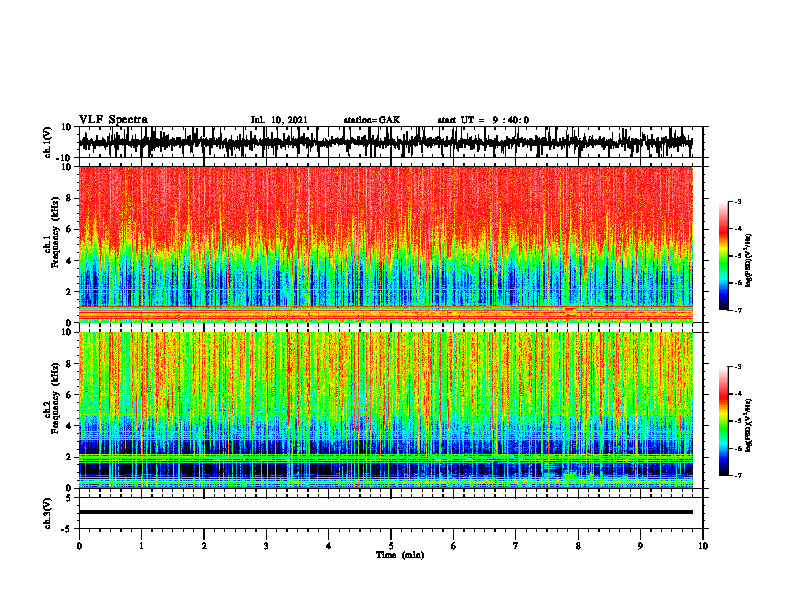This screenshot has width=792, height=612.
Task: Select the "start UT = 9:40:0" label
Action: [483, 120]
